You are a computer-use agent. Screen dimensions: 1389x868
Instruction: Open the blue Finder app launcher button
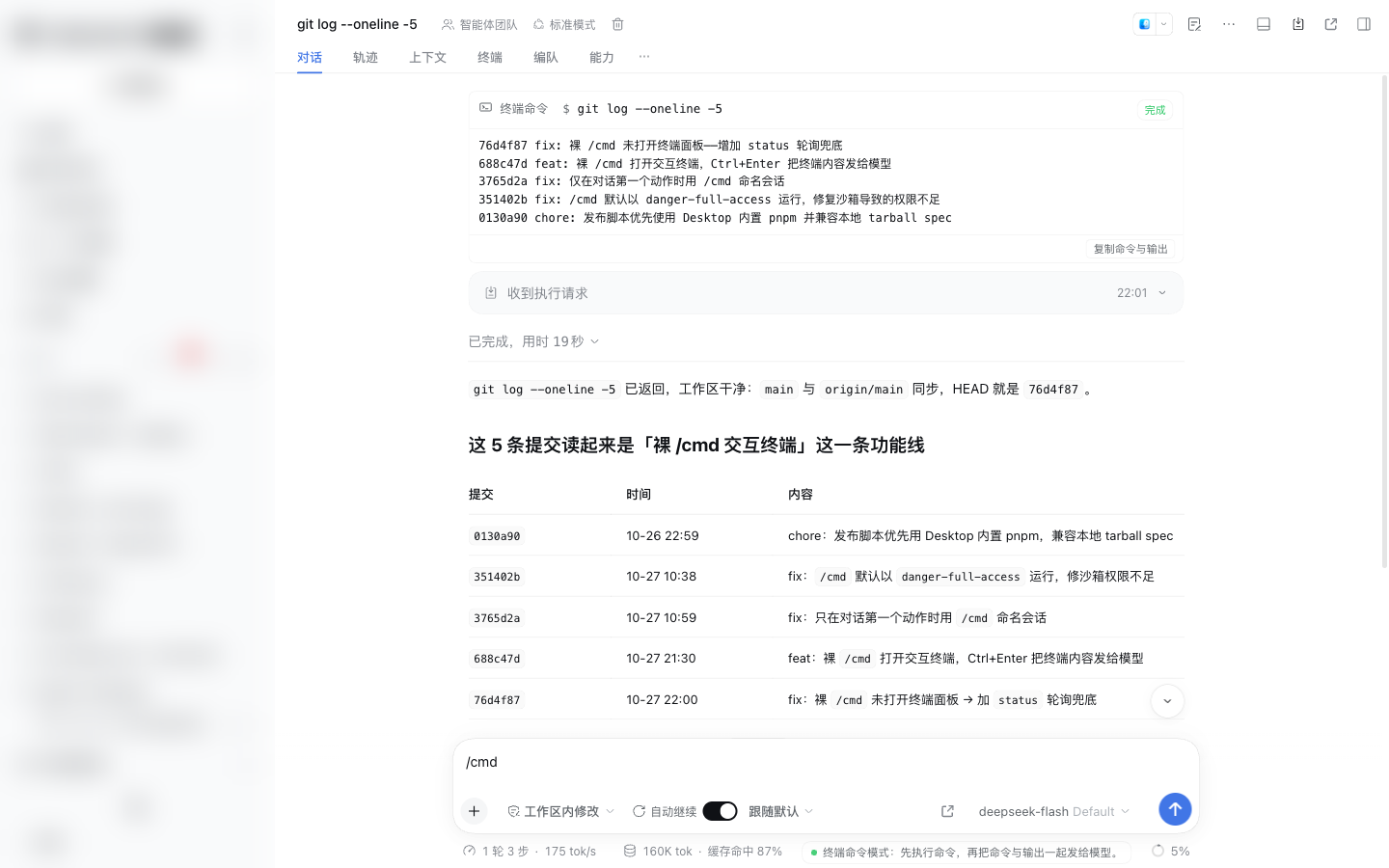(x=1145, y=24)
